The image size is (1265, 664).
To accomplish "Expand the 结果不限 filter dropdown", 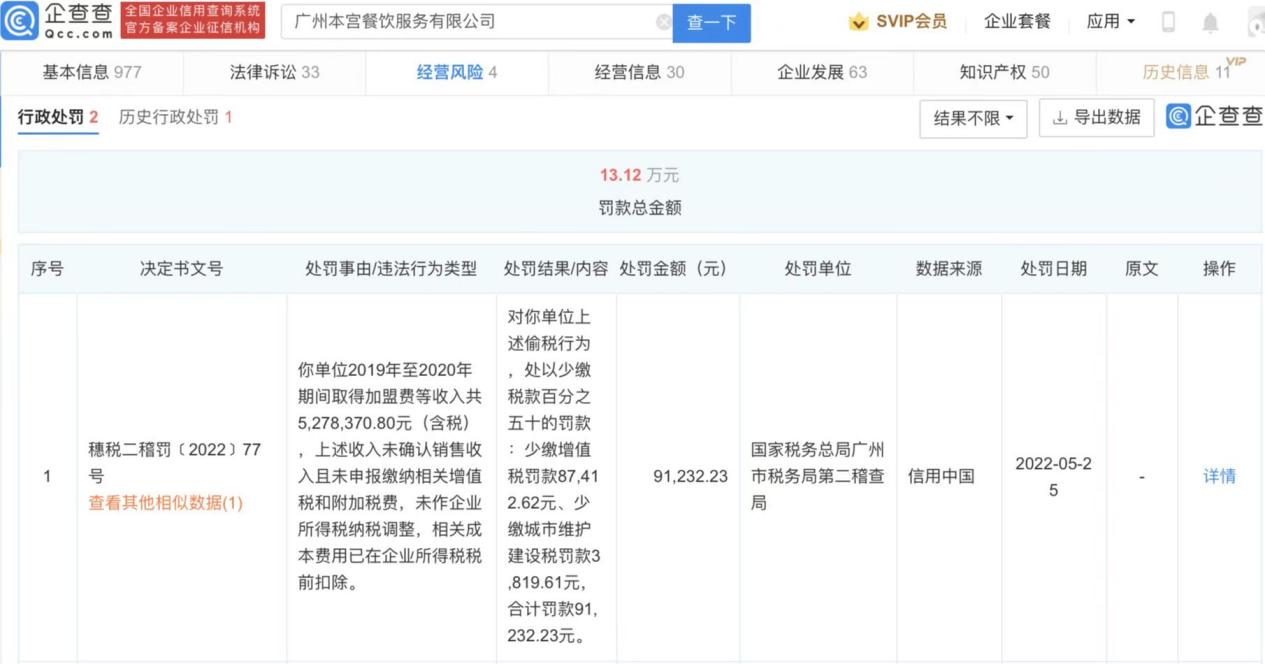I will [973, 118].
